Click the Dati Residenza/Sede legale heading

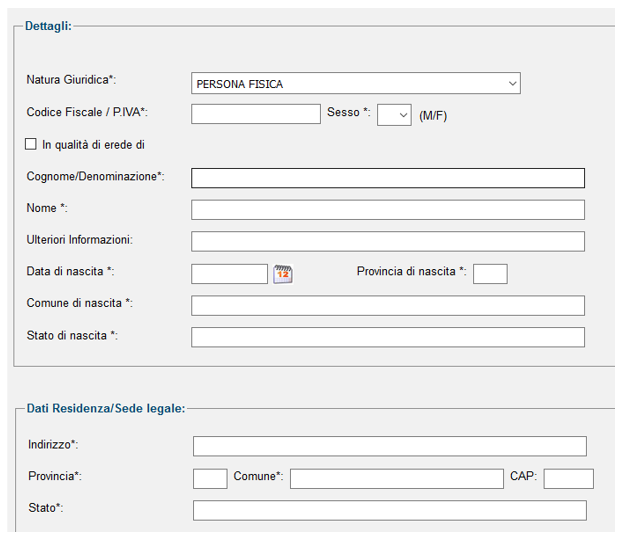106,408
